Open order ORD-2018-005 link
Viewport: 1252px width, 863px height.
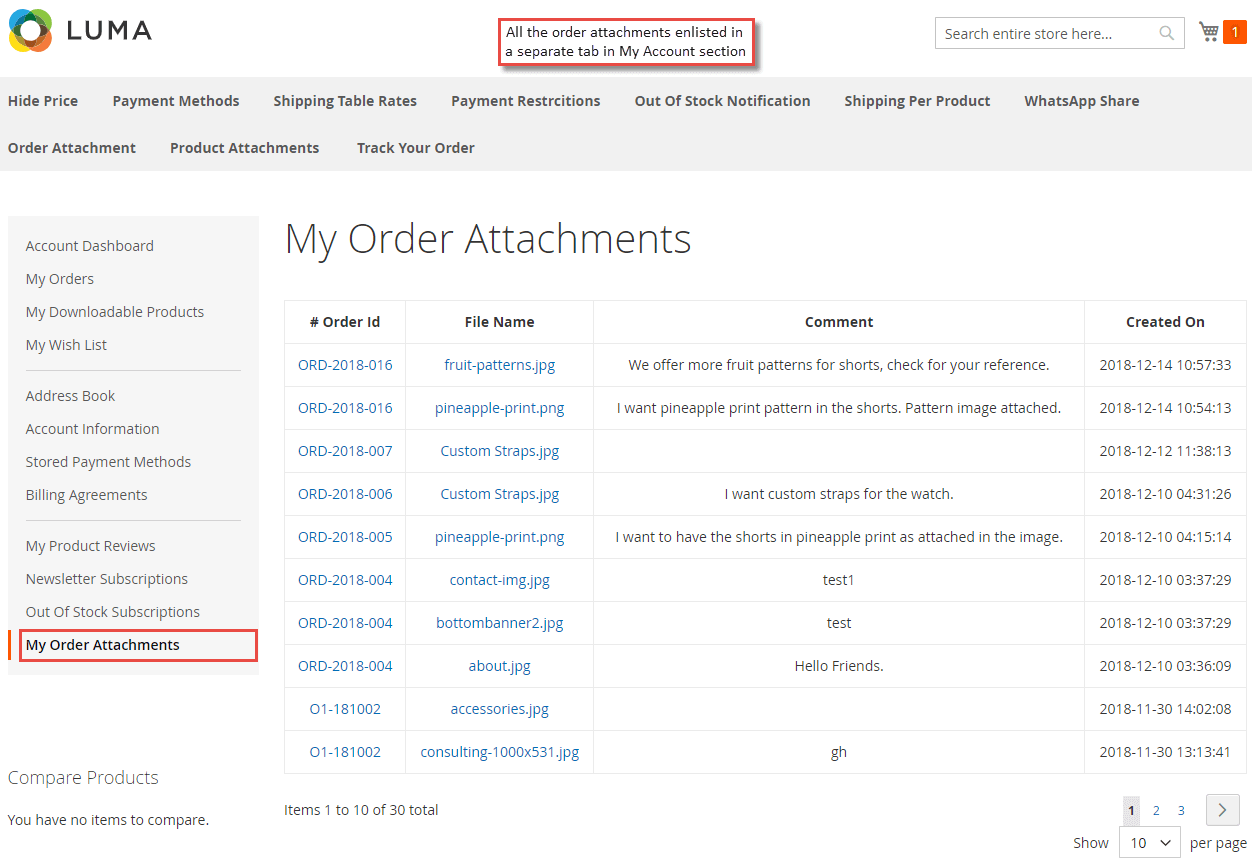click(345, 537)
